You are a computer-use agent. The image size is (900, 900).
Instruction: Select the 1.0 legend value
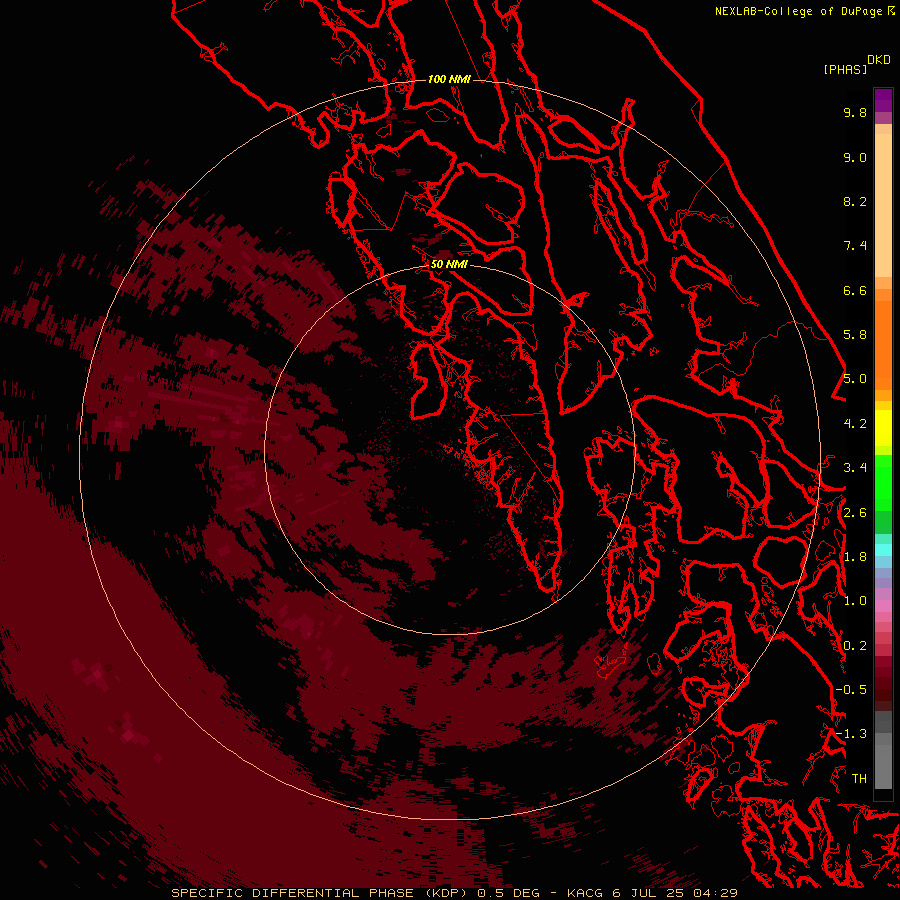pyautogui.click(x=855, y=601)
